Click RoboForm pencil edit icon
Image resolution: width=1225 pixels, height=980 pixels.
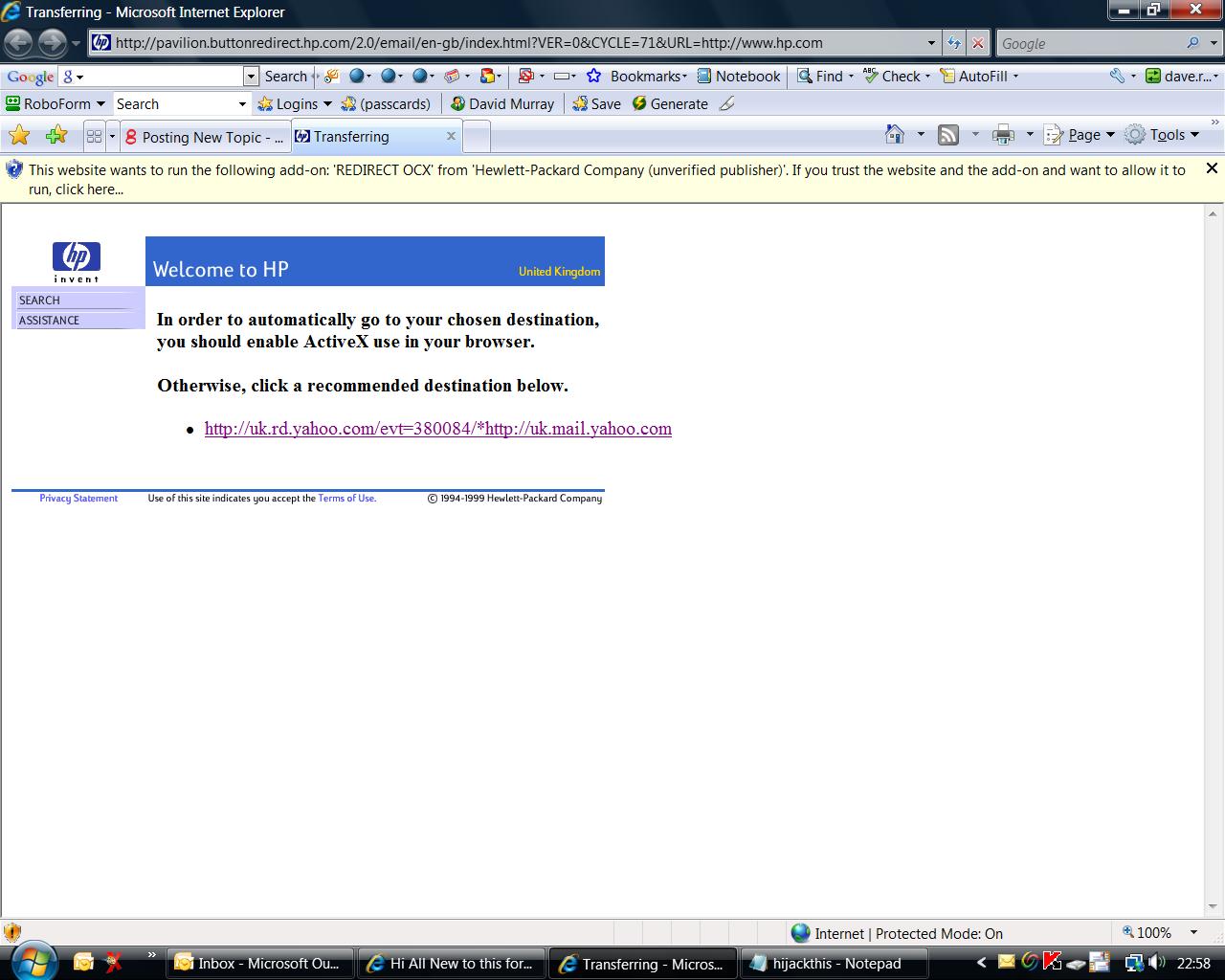pos(727,103)
